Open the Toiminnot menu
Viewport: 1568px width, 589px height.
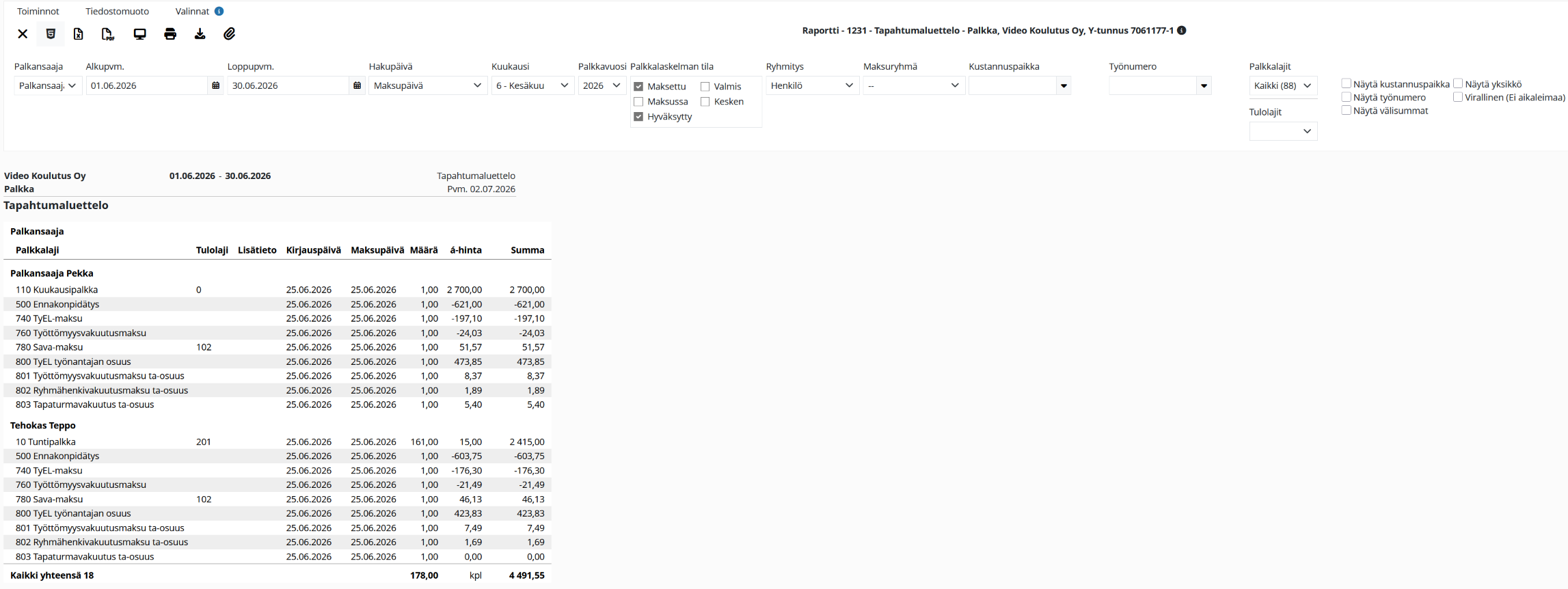(x=38, y=11)
